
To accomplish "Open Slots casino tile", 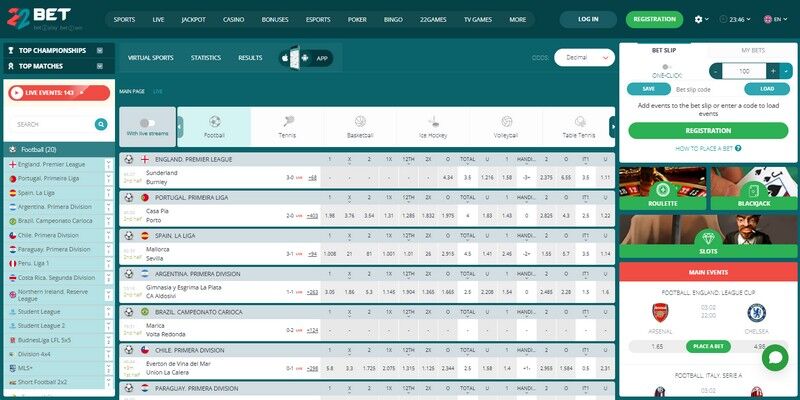I will pos(708,236).
